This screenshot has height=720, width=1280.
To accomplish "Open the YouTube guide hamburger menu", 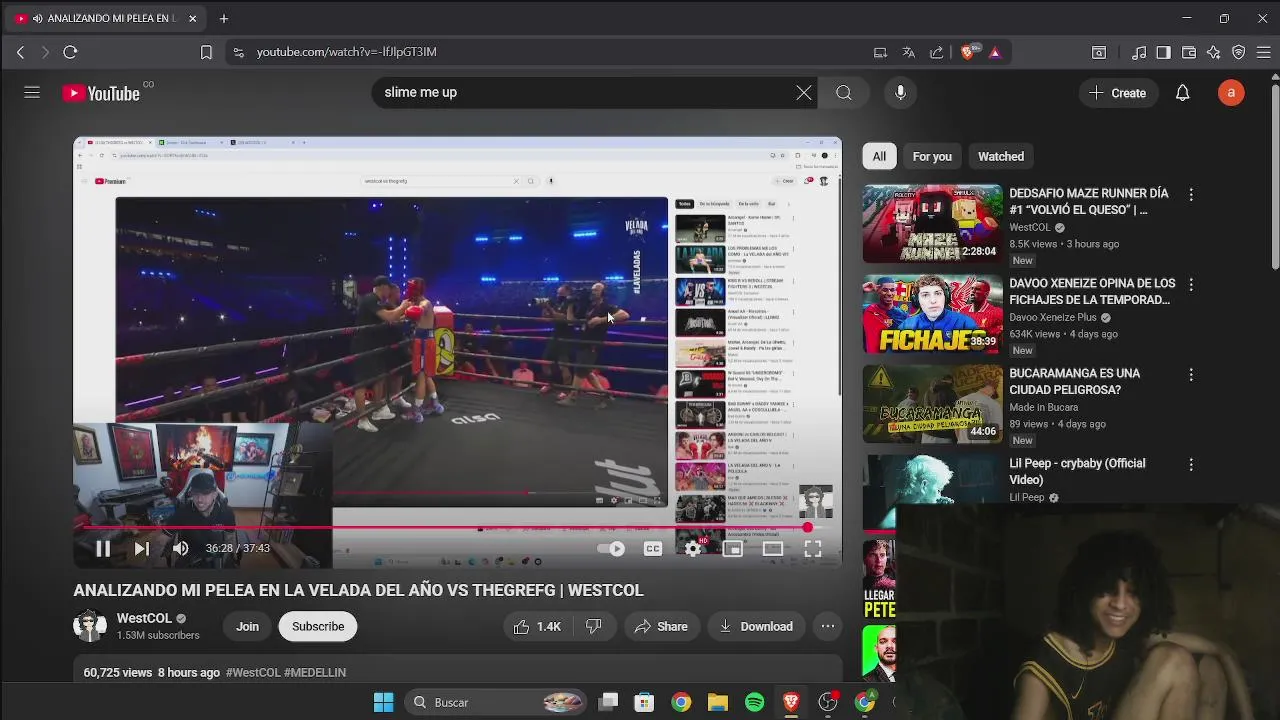I will (32, 92).
